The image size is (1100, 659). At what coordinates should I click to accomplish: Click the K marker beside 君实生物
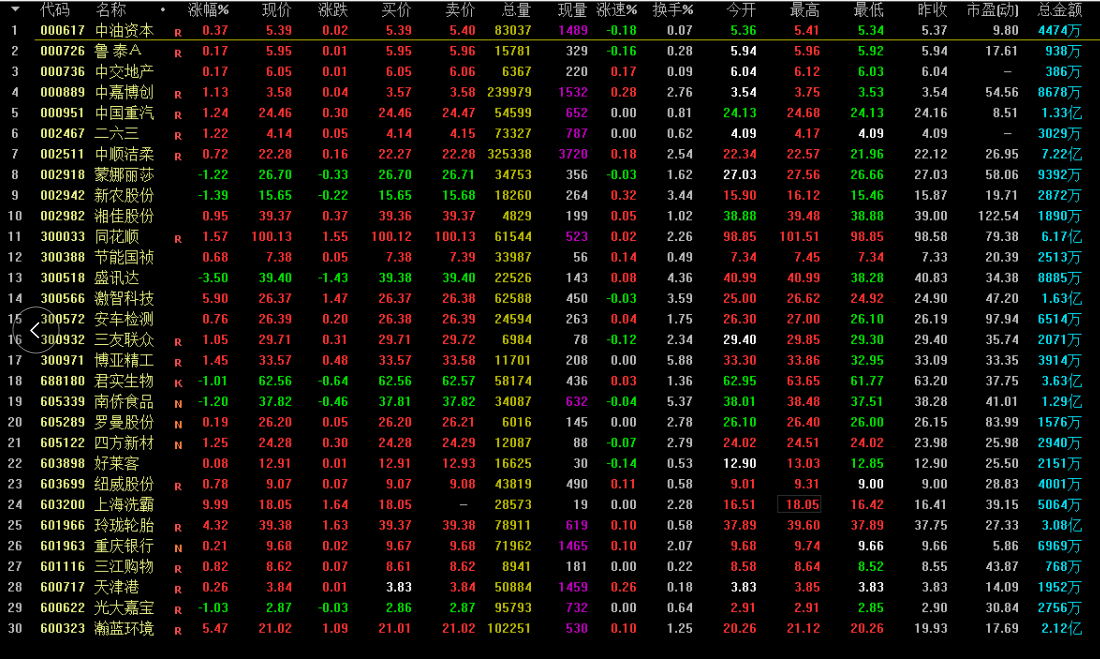(x=178, y=383)
